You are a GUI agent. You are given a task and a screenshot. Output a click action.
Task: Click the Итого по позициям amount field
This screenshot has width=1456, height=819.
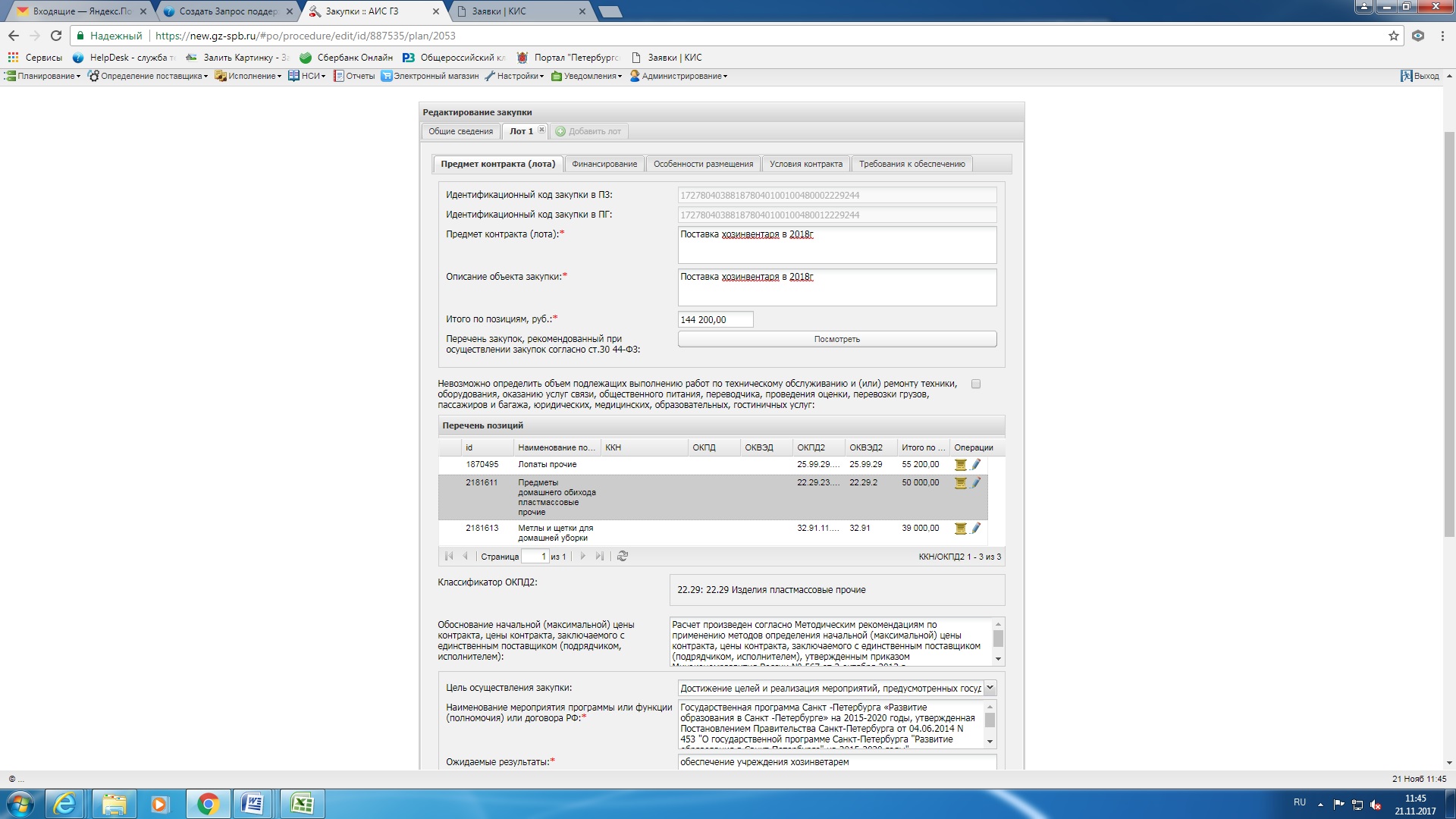point(714,319)
